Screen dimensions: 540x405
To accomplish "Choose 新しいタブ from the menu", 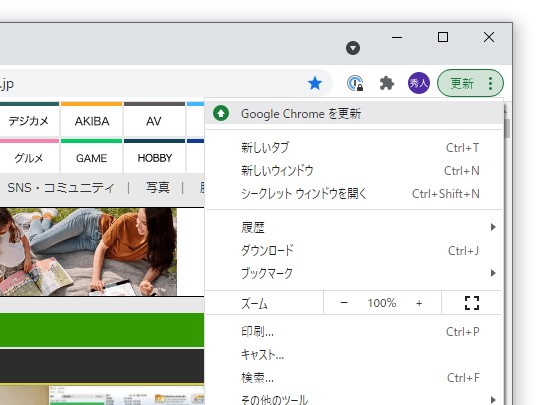I will tap(353, 148).
